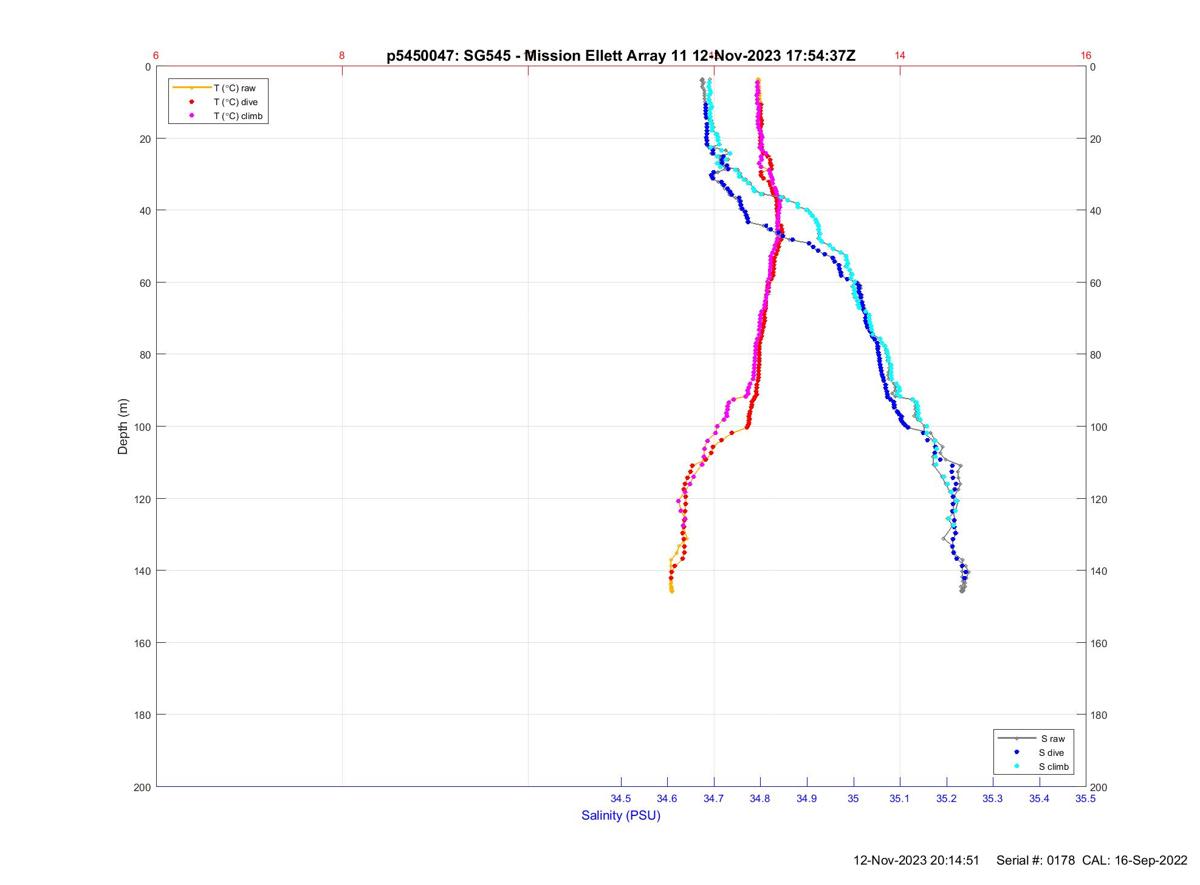This screenshot has height=885, width=1200.
Task: Click salinity tick label '35.2'
Action: (x=946, y=798)
